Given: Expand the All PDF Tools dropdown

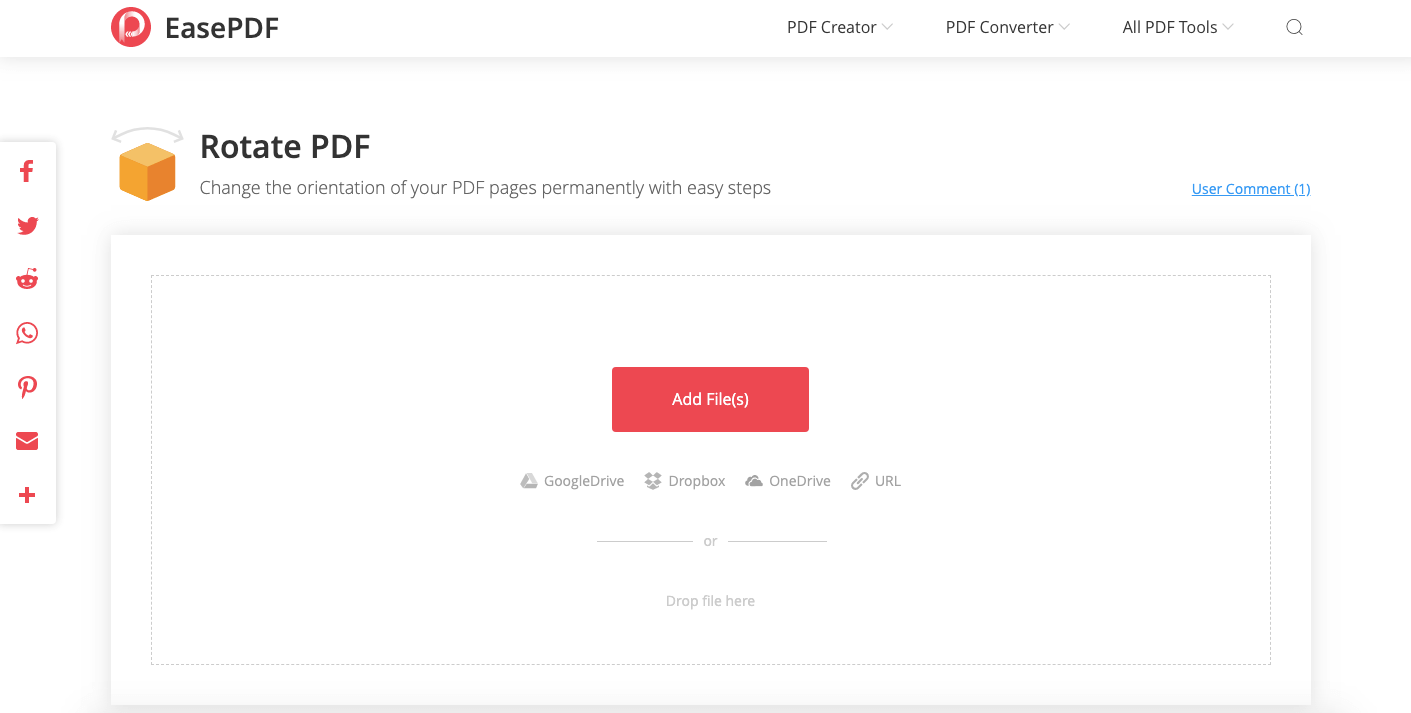Looking at the screenshot, I should [1177, 27].
